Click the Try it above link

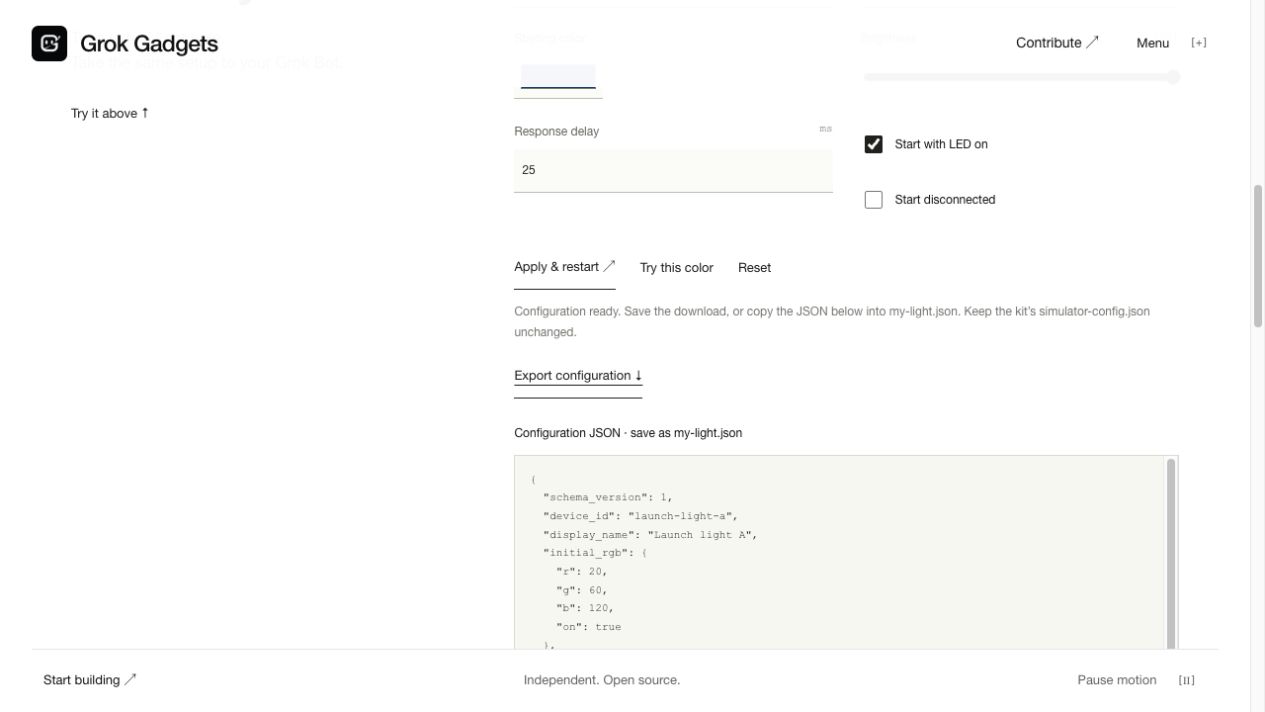coord(109,113)
